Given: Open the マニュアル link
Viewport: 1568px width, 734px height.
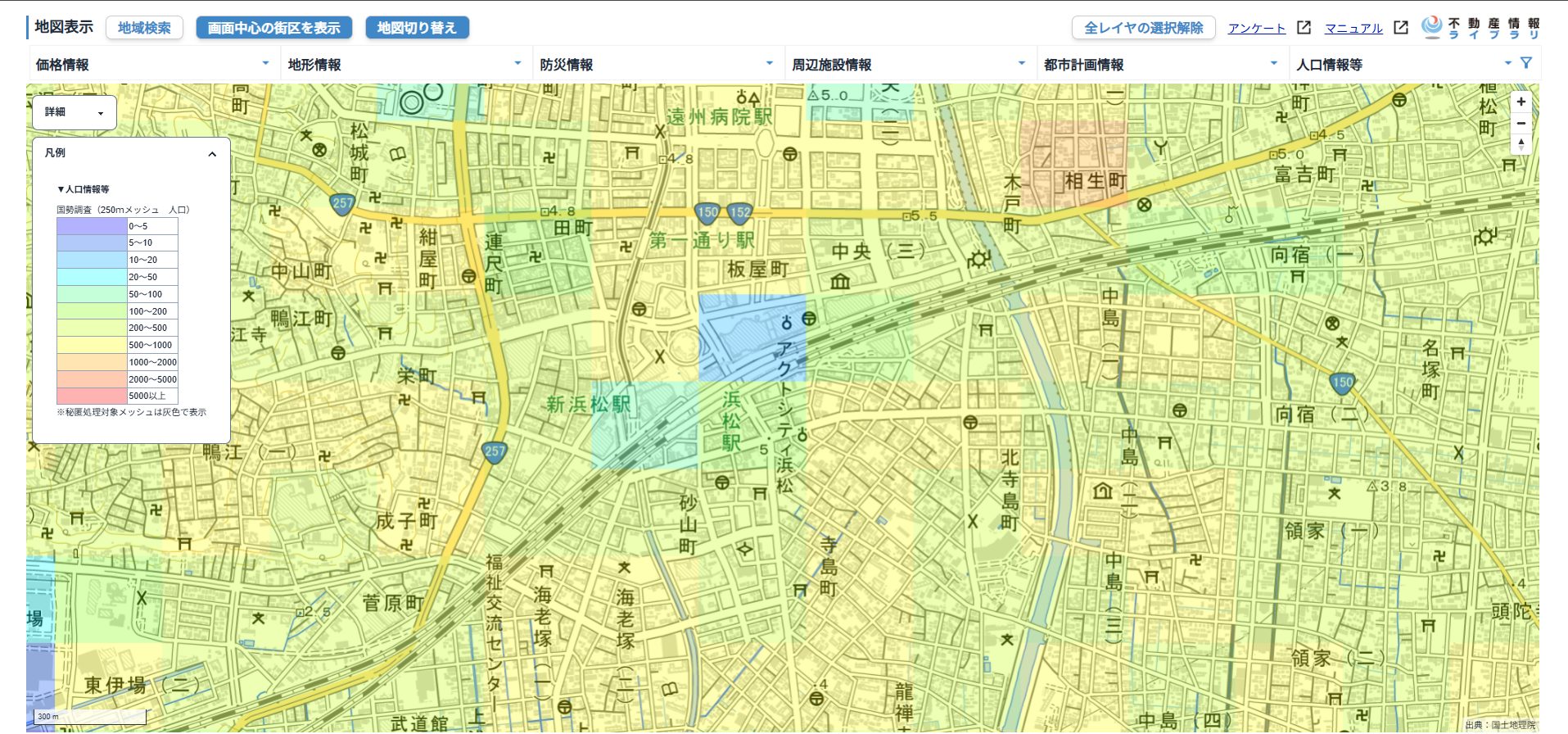Looking at the screenshot, I should [1353, 28].
